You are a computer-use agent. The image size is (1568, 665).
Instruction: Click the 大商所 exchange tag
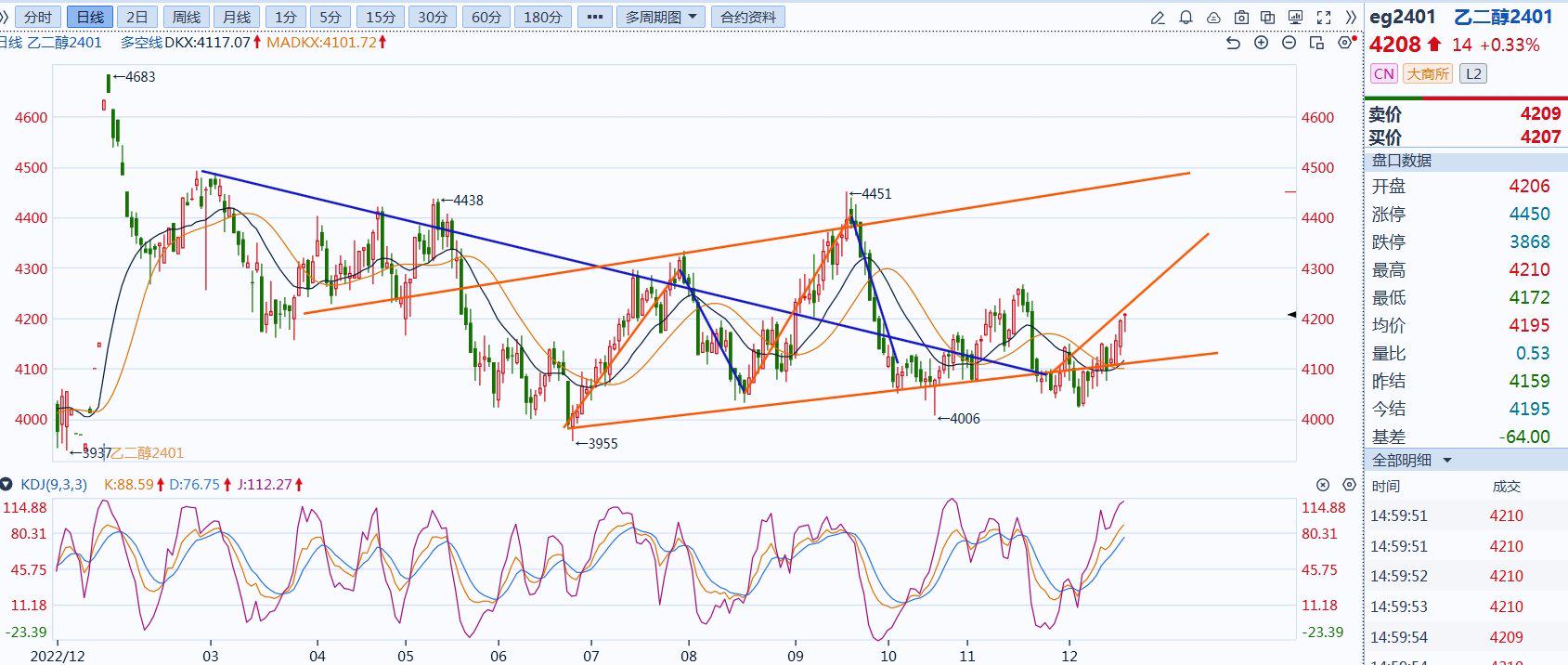coord(1427,73)
